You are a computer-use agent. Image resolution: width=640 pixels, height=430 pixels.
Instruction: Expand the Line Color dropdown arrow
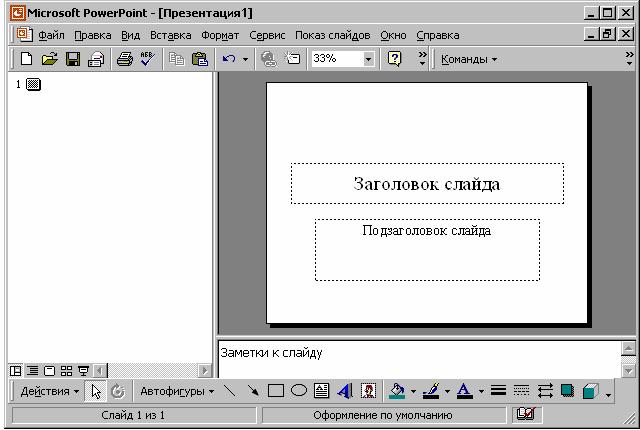point(447,391)
